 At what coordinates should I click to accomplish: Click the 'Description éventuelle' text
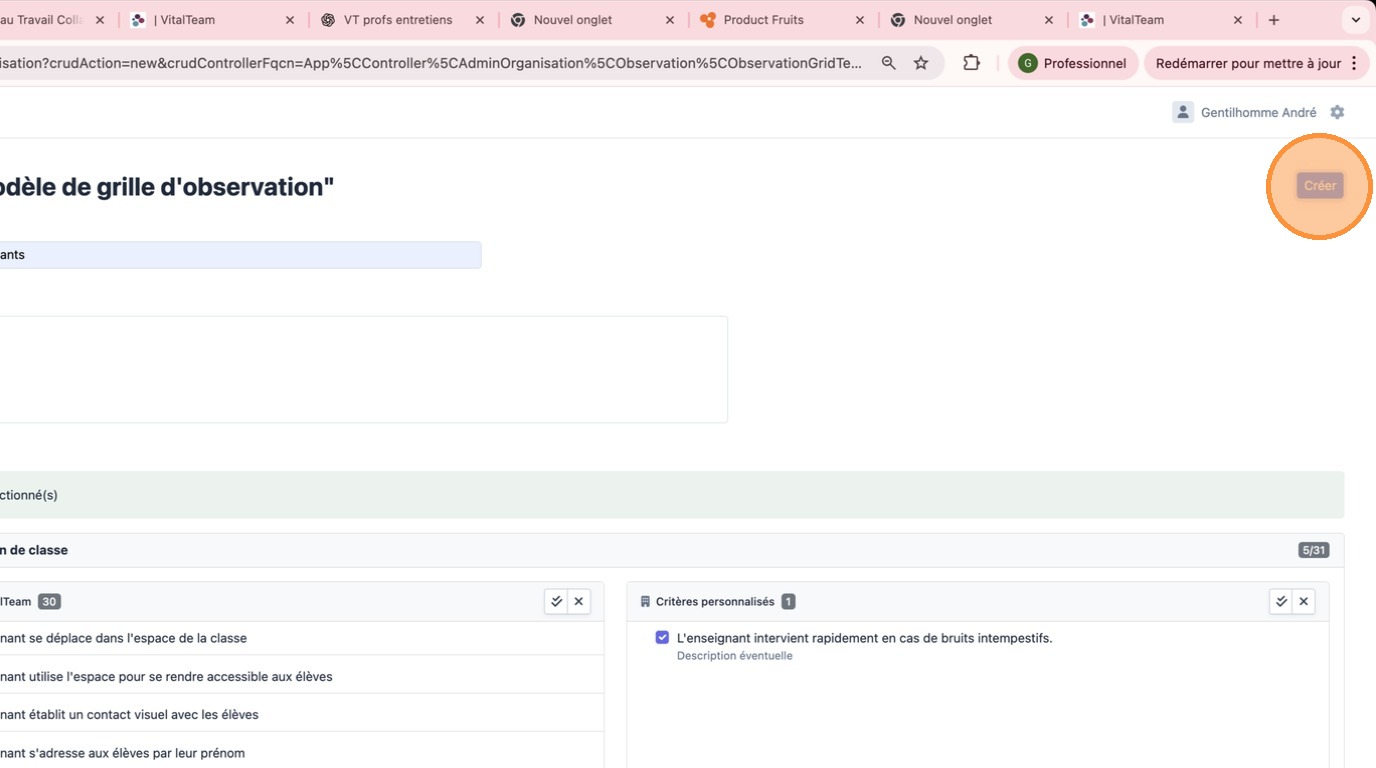(735, 656)
